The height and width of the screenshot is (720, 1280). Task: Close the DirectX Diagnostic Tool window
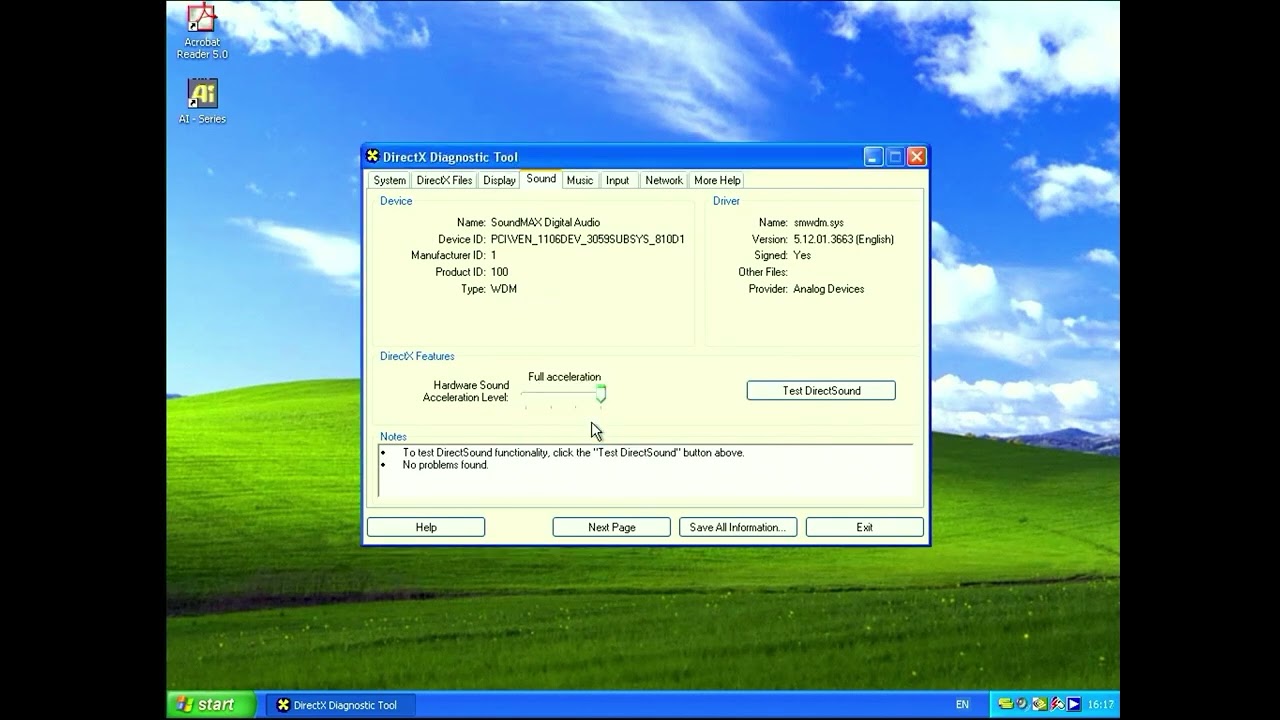(916, 156)
